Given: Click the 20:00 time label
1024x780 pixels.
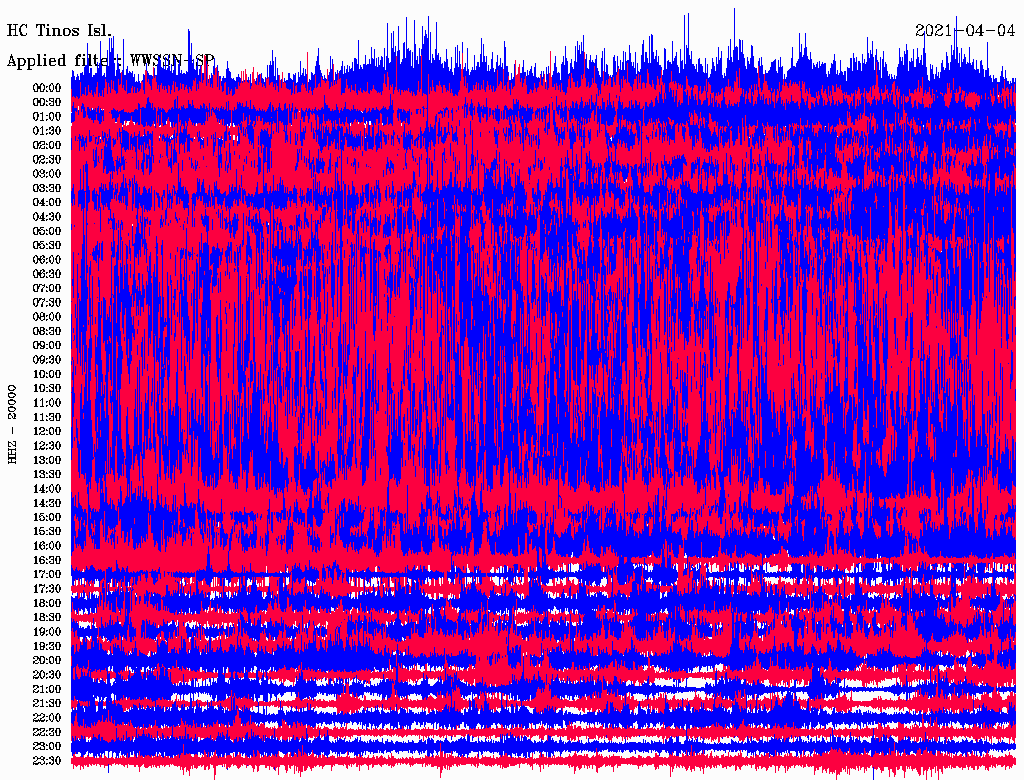Looking at the screenshot, I should coord(47,661).
